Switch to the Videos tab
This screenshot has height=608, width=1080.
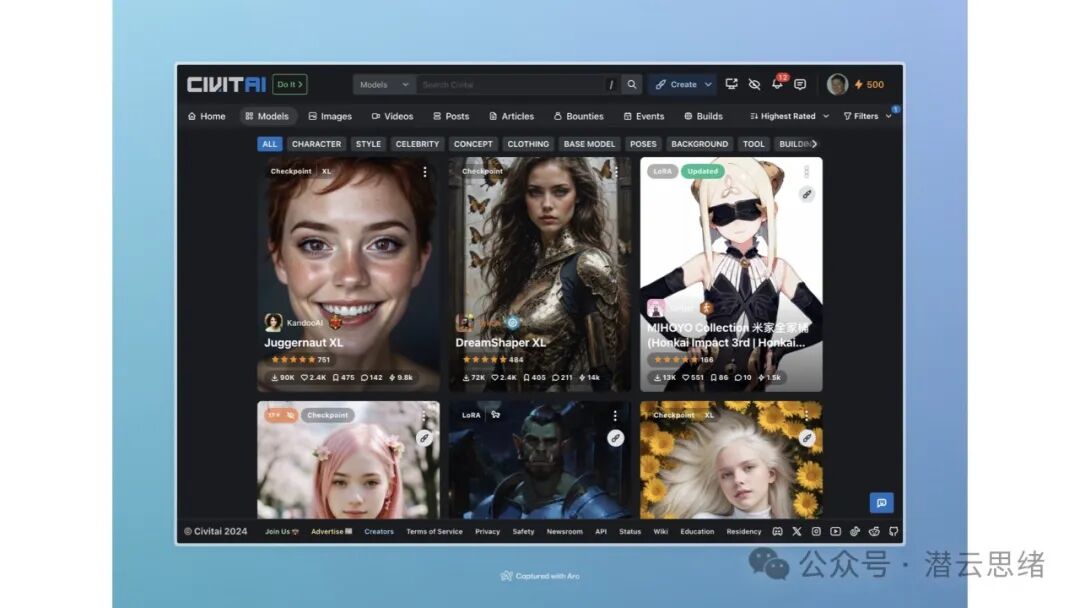[x=392, y=116]
